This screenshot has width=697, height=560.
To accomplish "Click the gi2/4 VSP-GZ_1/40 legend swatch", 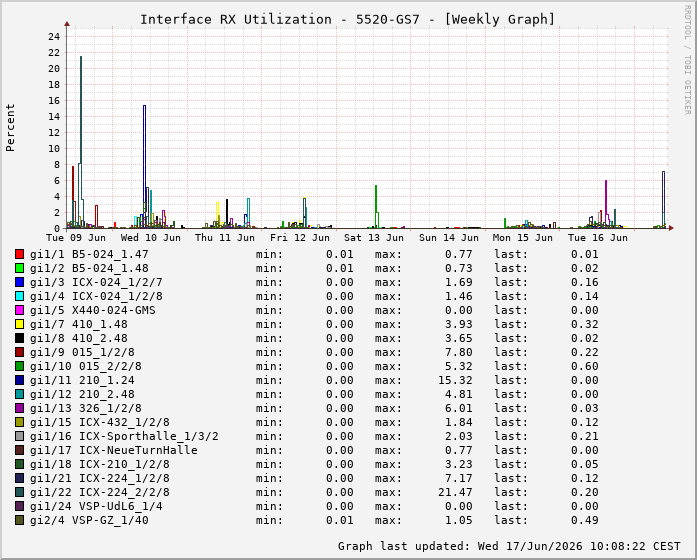I will 19,520.
